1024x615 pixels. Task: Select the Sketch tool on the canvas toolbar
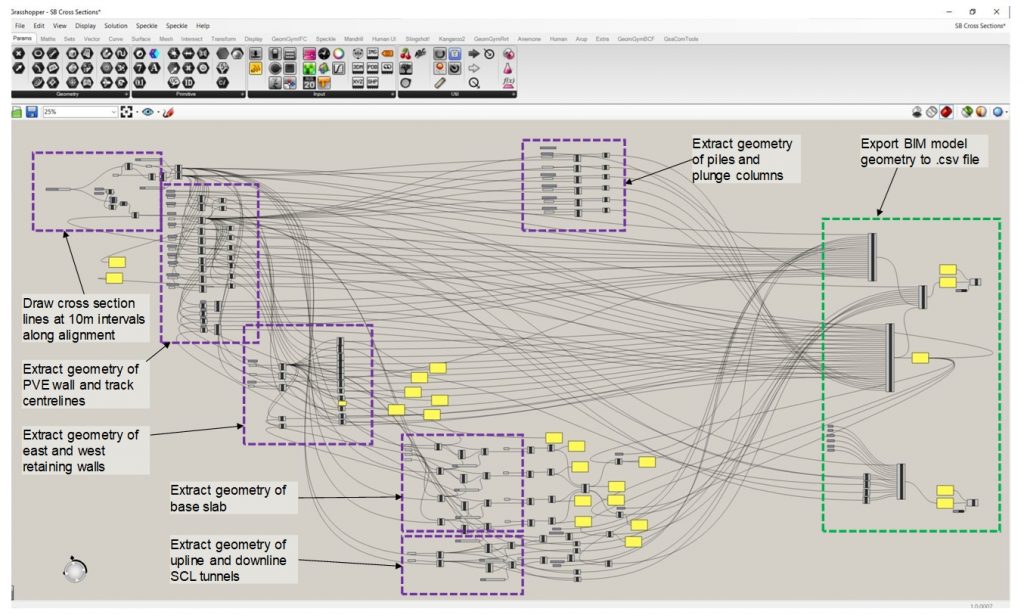[x=168, y=112]
